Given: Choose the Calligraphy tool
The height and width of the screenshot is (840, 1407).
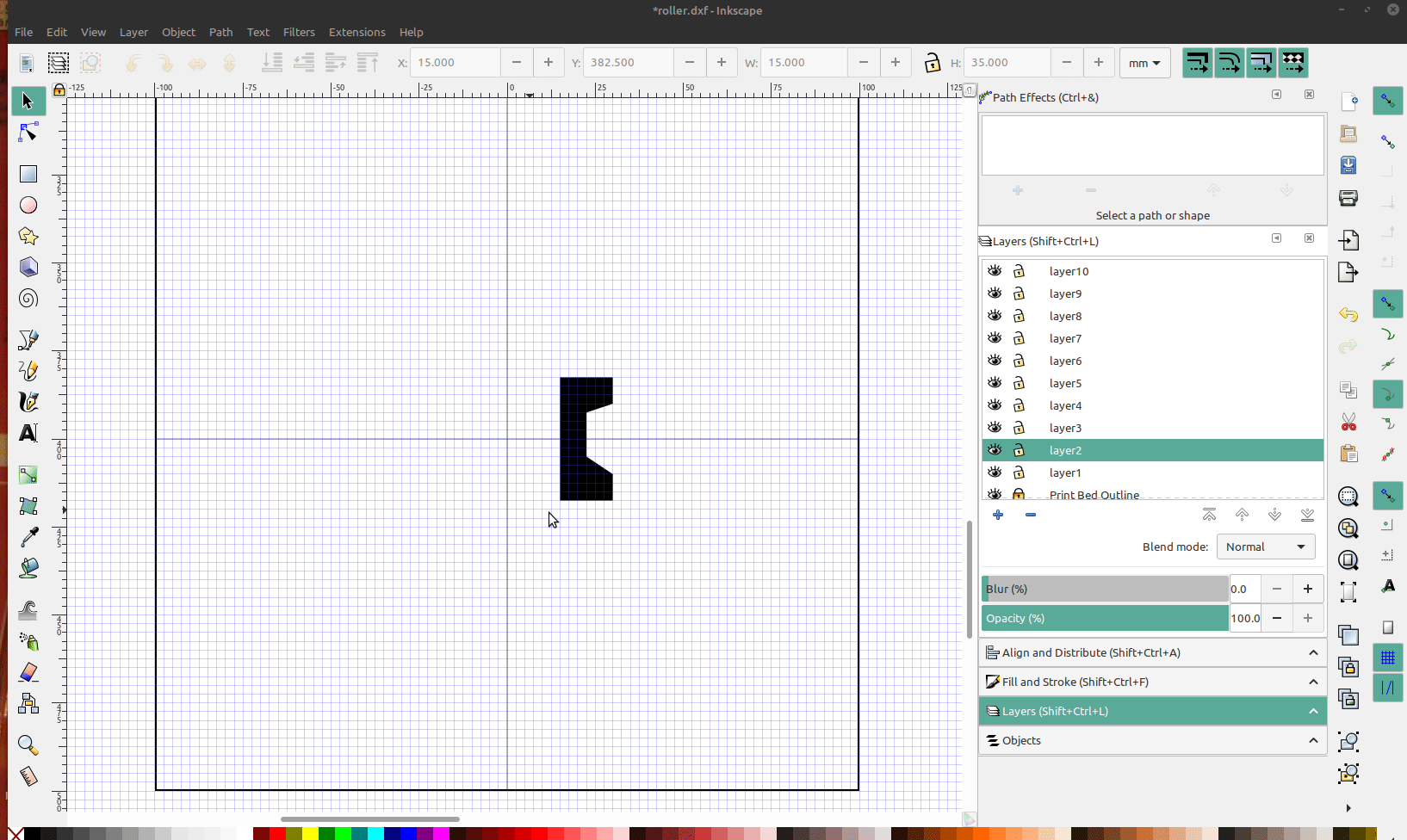Looking at the screenshot, I should coord(28,401).
